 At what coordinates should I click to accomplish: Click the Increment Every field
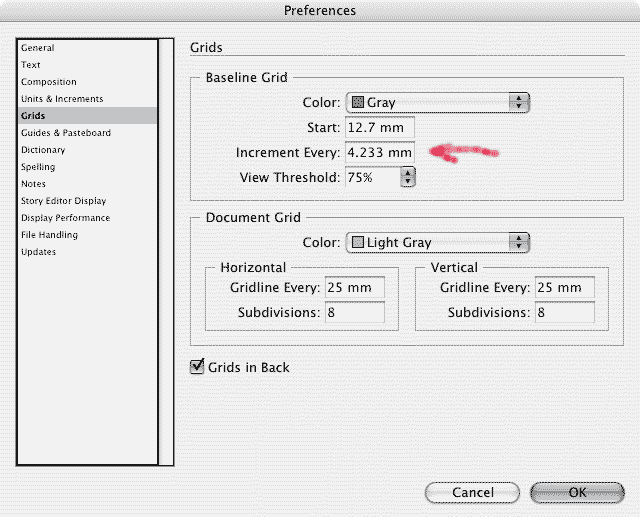tap(380, 153)
